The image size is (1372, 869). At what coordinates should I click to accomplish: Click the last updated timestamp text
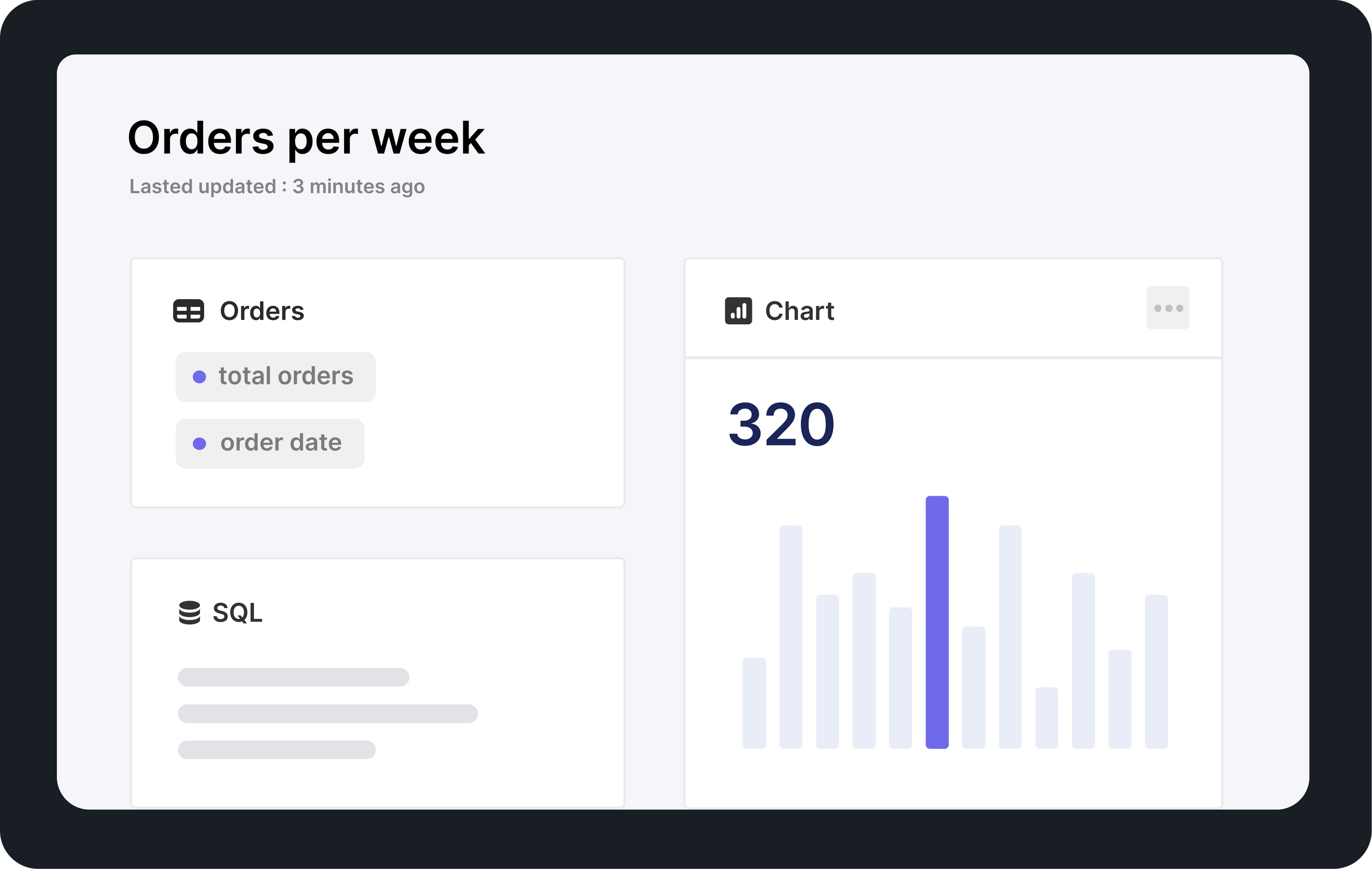coord(277,186)
